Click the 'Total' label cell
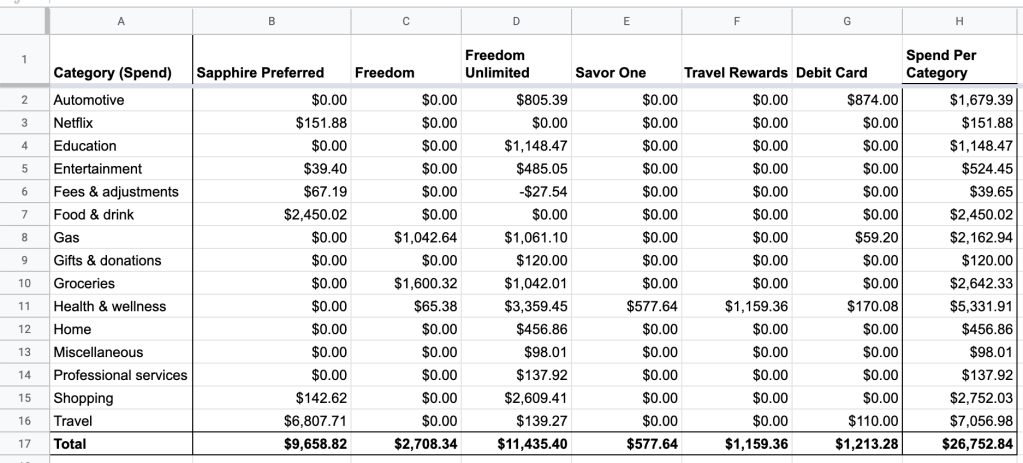This screenshot has height=463, width=1023. click(119, 443)
